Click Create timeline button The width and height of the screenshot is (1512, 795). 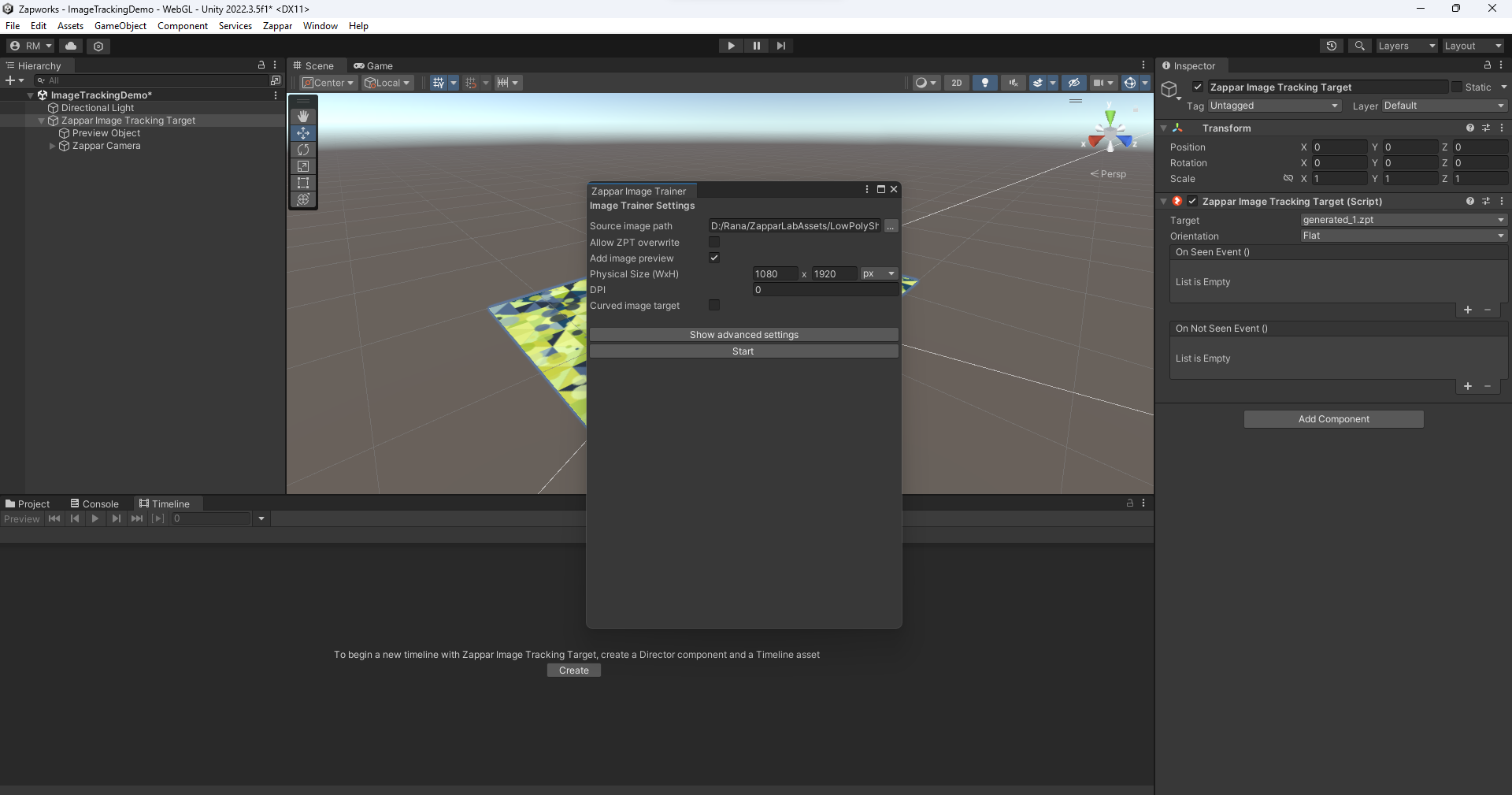tap(574, 671)
